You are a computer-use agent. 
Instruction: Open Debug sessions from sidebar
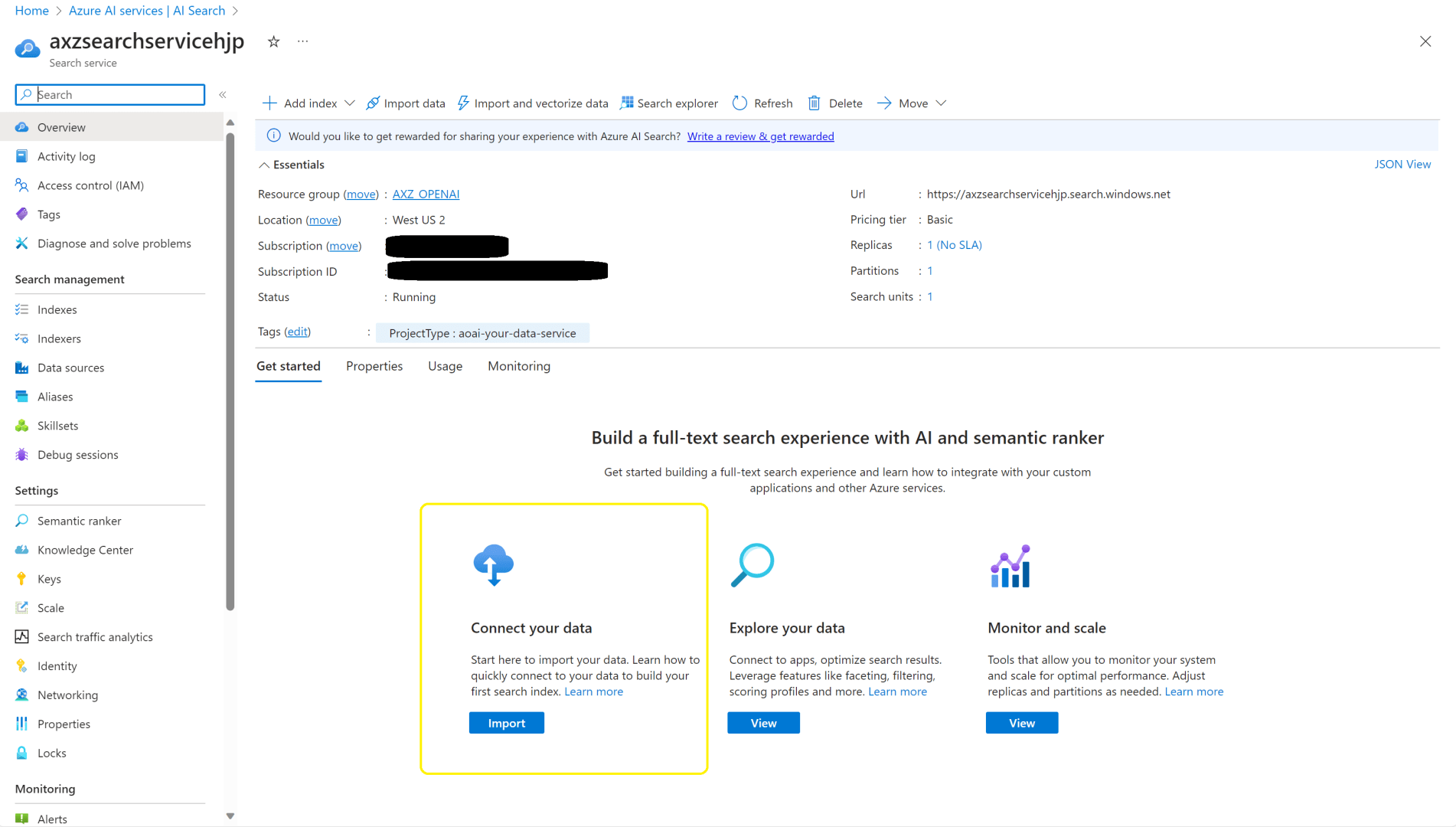77,455
